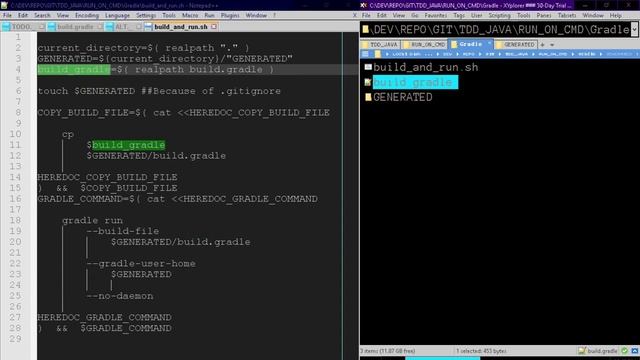Screen dimensions: 640x360
Task: Close the build.gradle tab in Notepad++
Action: pyautogui.click(x=100, y=27)
